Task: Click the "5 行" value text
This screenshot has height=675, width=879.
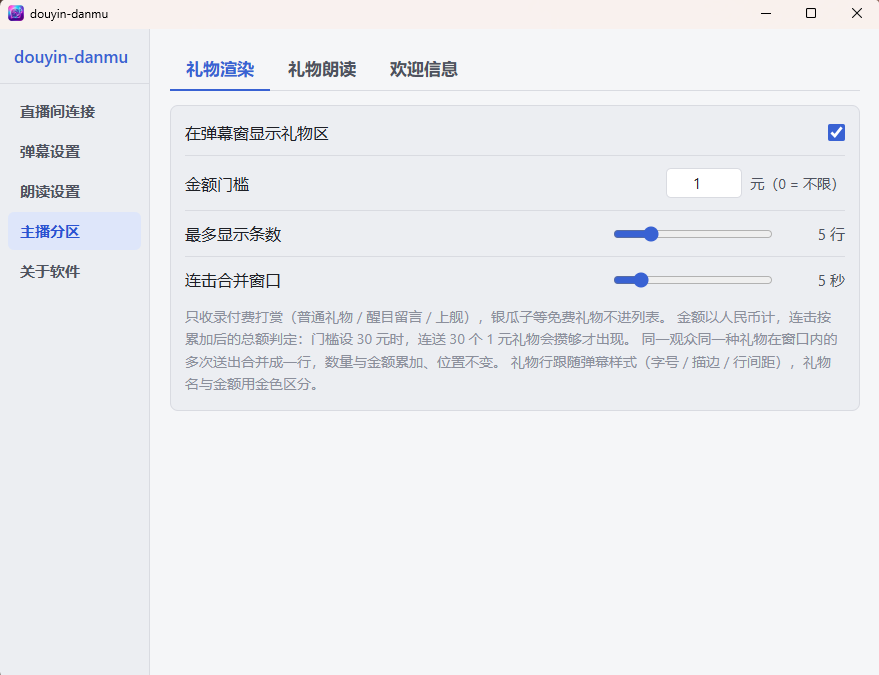Action: pyautogui.click(x=831, y=234)
